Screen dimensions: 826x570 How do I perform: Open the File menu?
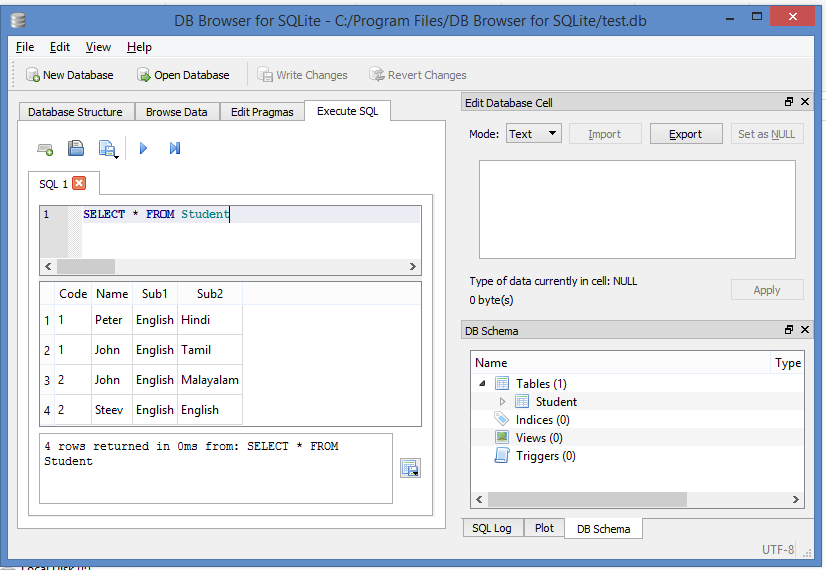[25, 47]
